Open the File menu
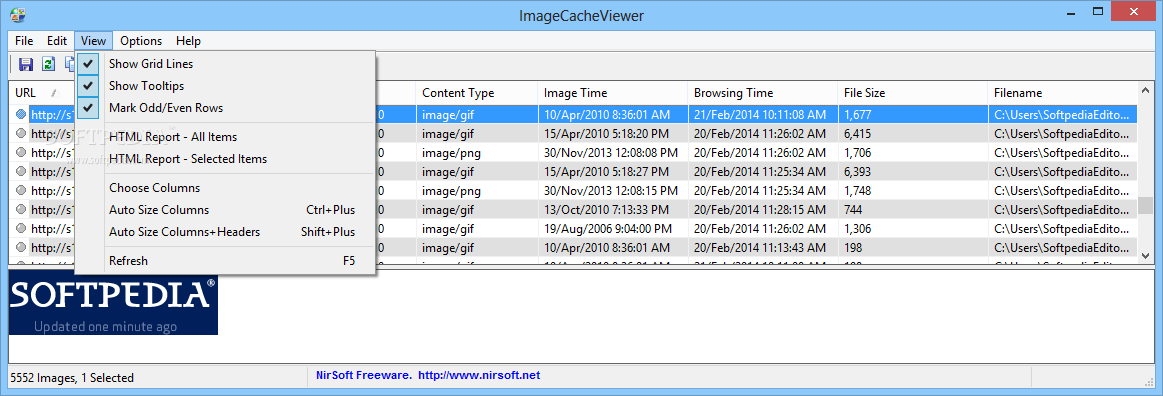This screenshot has width=1163, height=396. pos(24,41)
